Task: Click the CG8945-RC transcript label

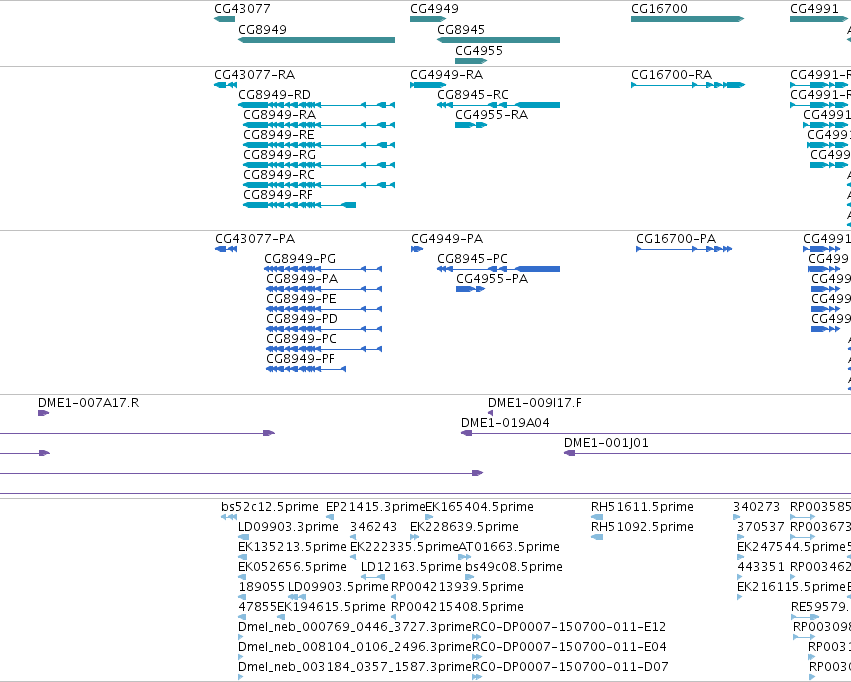Action: [x=473, y=94]
